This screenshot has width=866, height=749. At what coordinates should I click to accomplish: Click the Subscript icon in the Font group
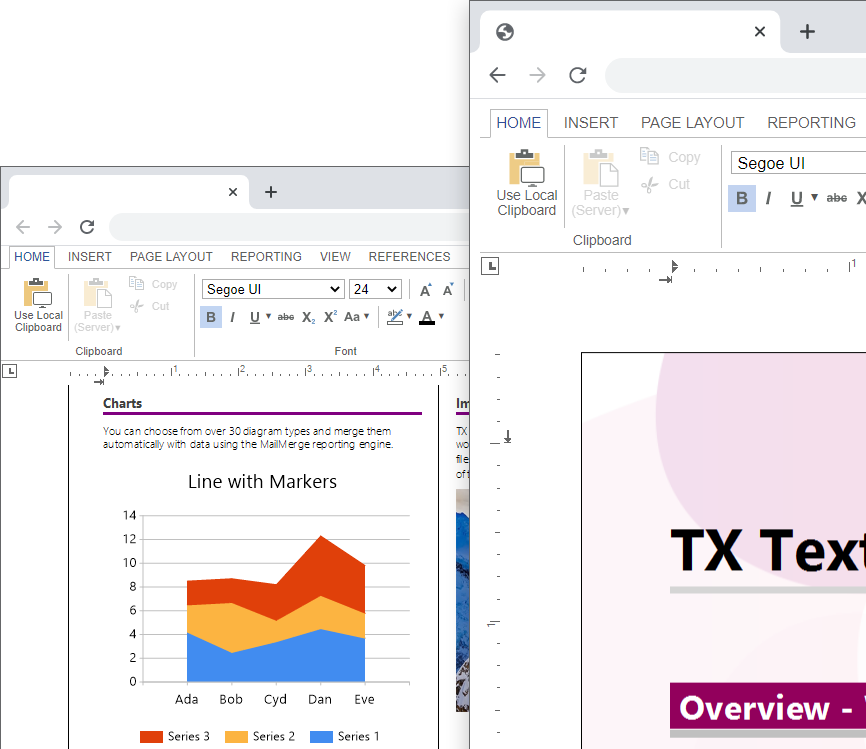[x=309, y=317]
